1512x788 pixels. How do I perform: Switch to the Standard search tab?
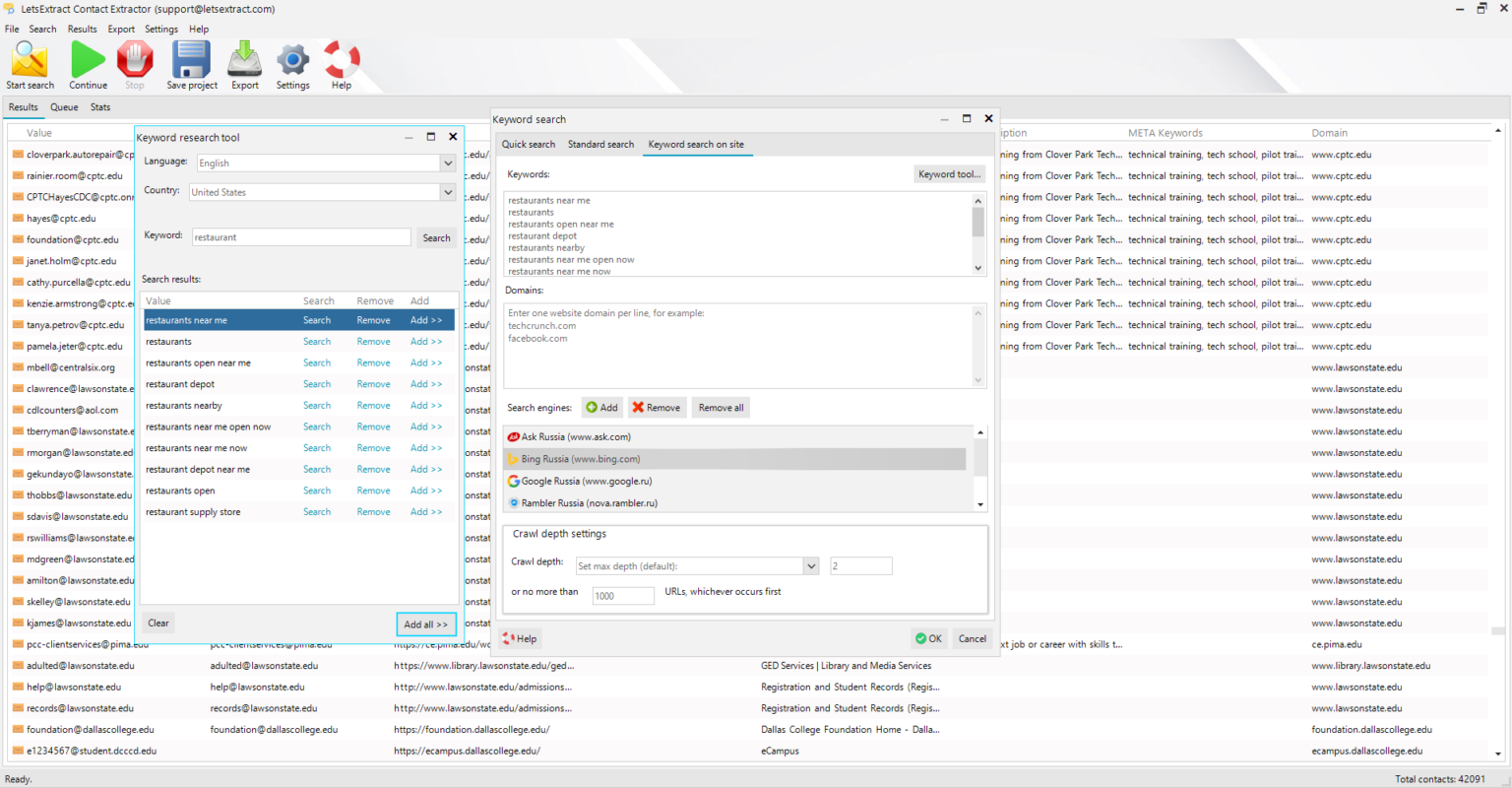pyautogui.click(x=600, y=144)
